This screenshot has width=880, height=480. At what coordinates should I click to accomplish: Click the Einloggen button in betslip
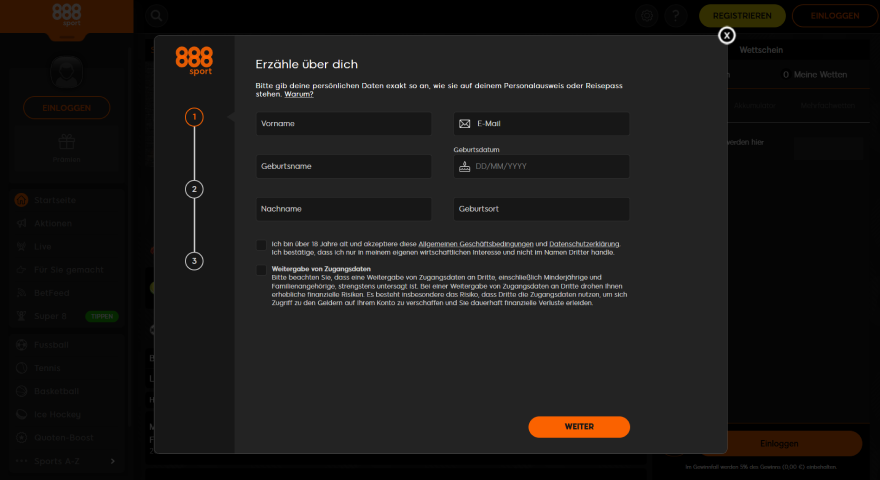point(779,444)
